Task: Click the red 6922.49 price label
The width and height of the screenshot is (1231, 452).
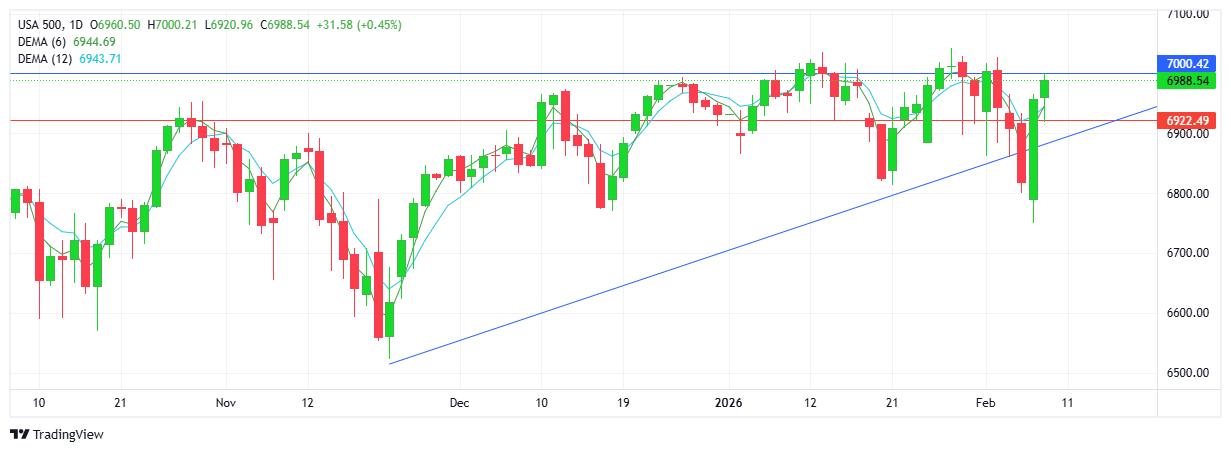Action: 1188,120
